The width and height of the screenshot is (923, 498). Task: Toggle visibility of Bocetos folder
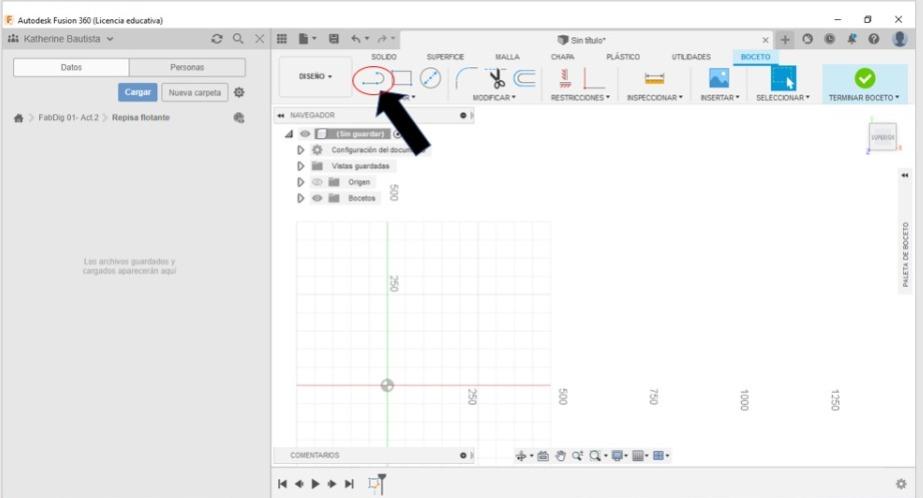pyautogui.click(x=317, y=198)
